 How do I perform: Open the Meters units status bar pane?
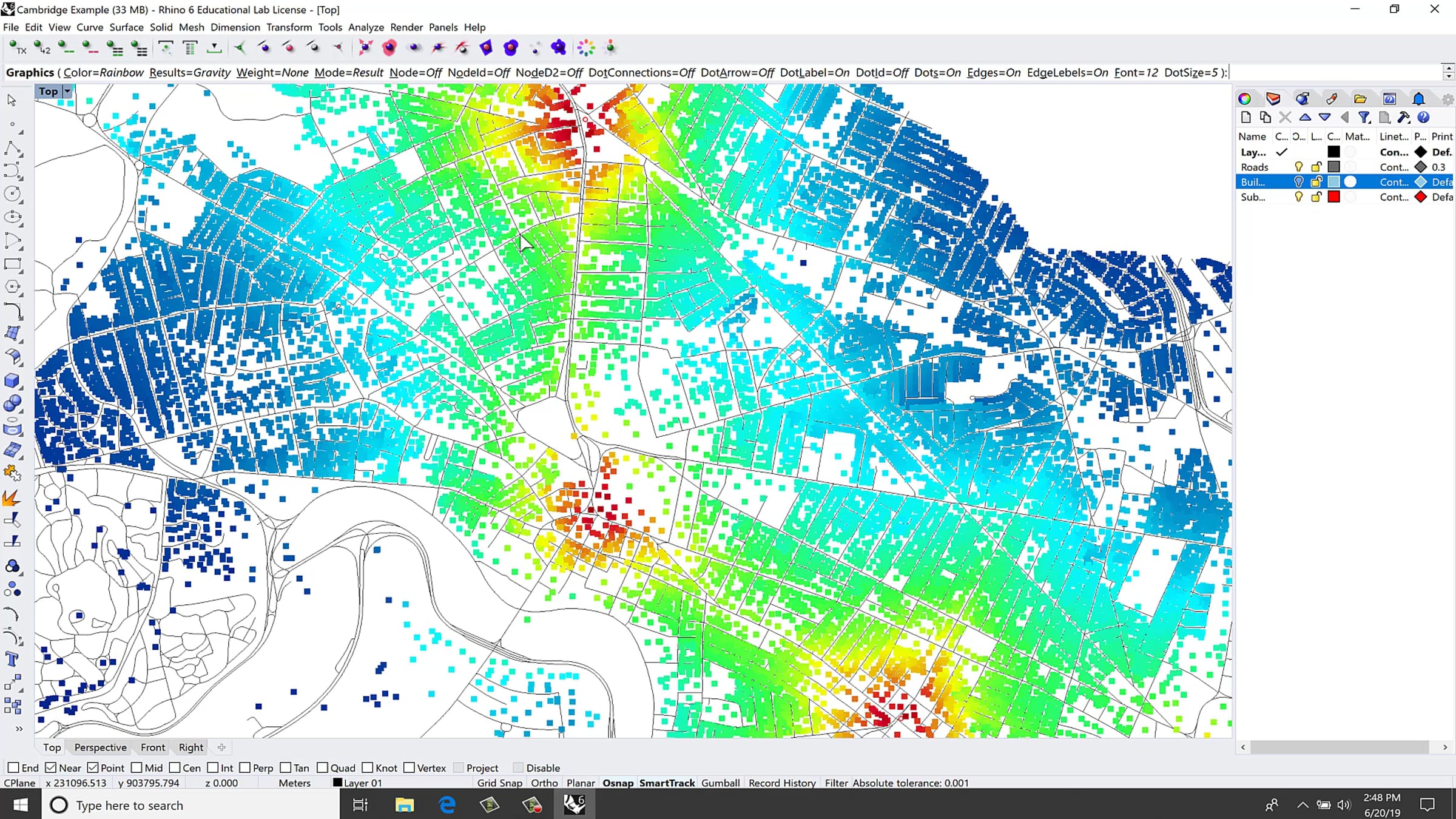tap(294, 783)
